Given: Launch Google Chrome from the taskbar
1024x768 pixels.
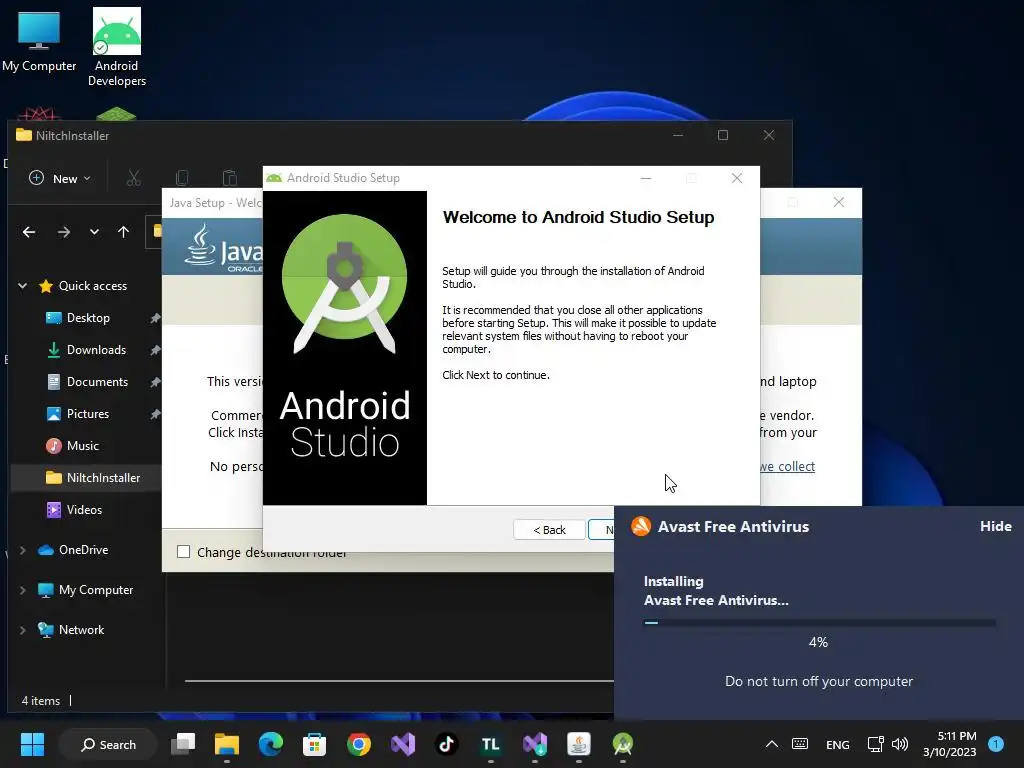Looking at the screenshot, I should click(x=359, y=744).
